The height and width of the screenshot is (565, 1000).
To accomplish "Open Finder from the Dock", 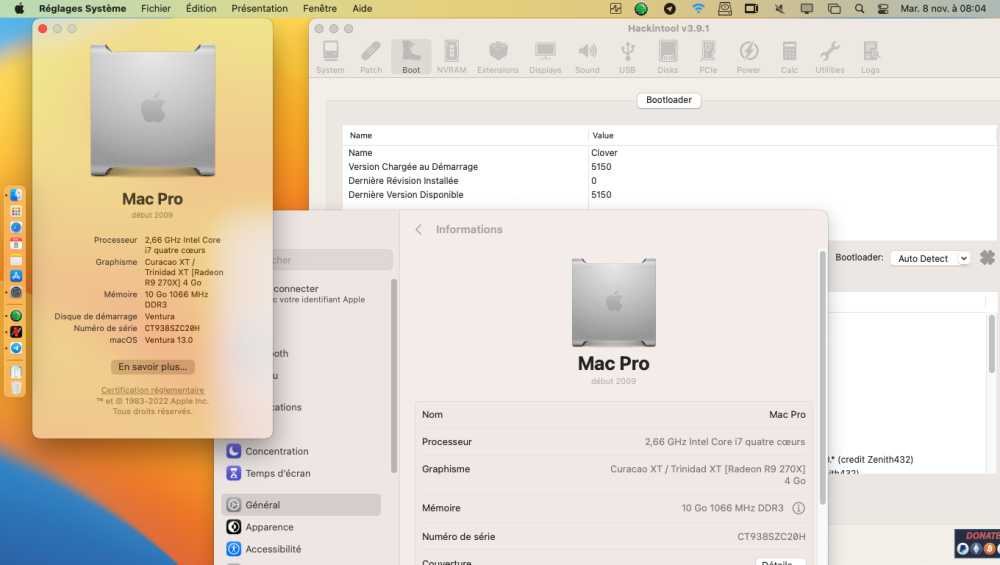I will coord(16,195).
